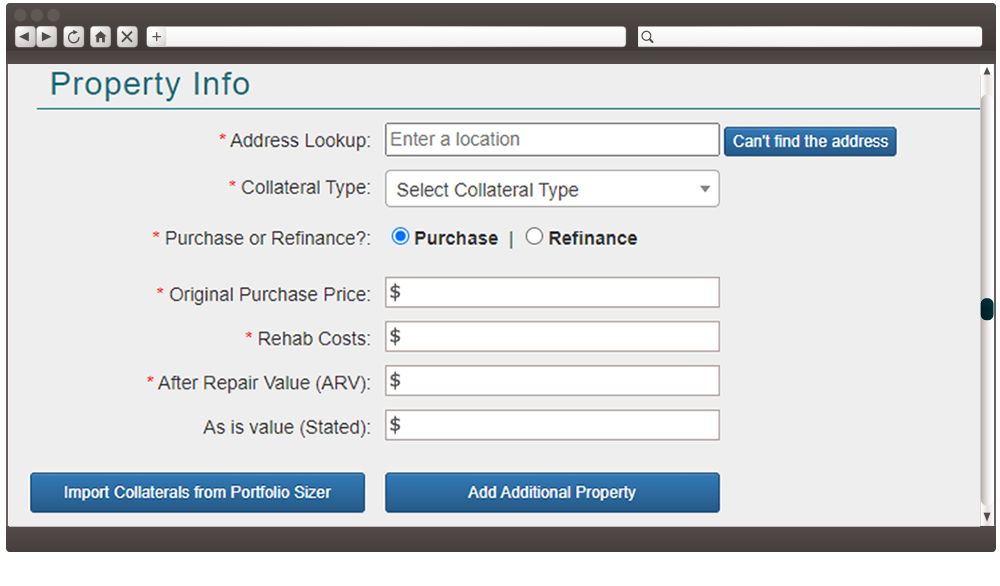This screenshot has width=1000, height=586.
Task: Click the page scrollbar down arrow
Action: [x=987, y=517]
